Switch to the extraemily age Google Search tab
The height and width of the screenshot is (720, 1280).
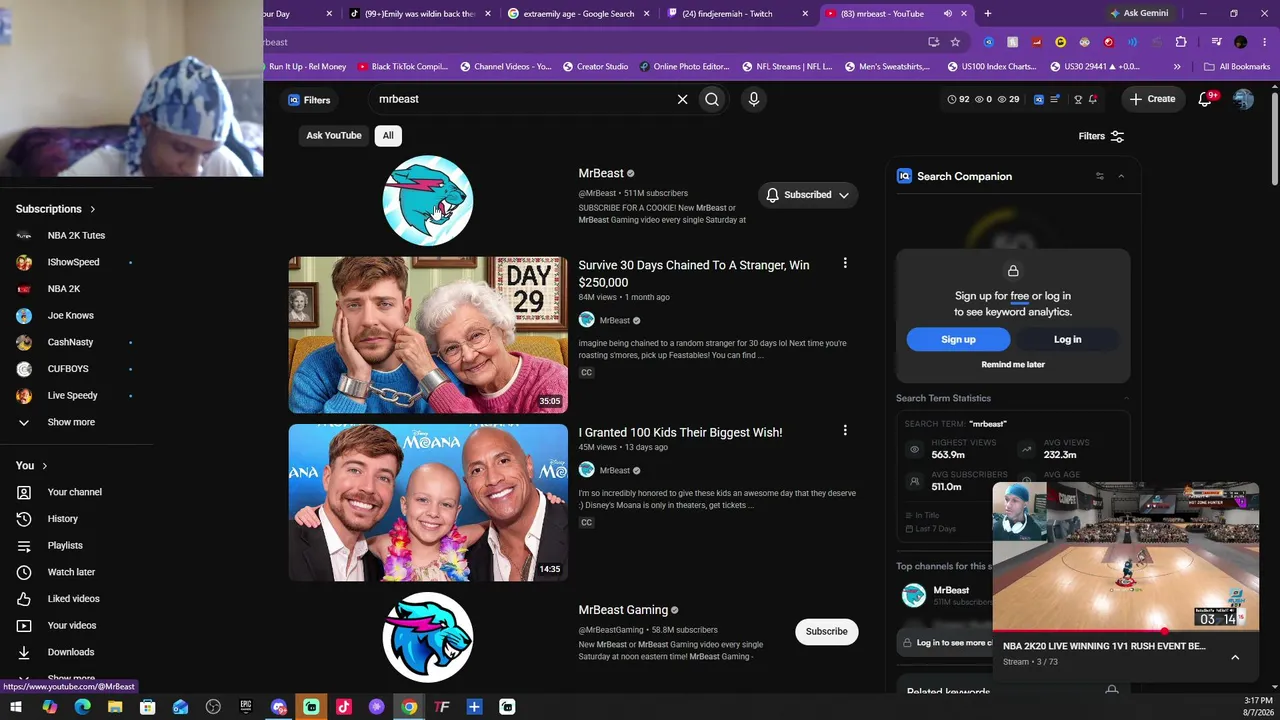click(578, 14)
